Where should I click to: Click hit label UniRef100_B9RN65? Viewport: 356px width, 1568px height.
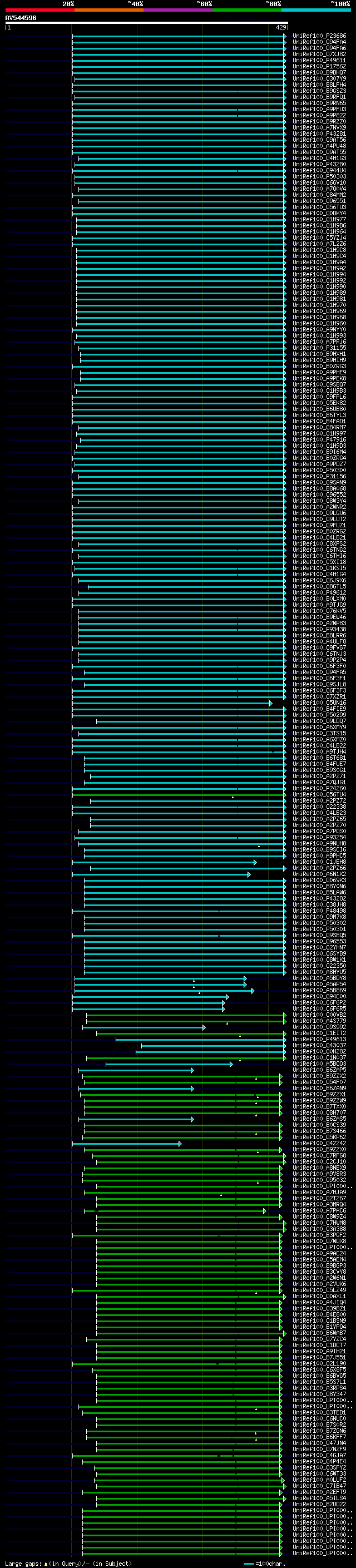point(319,103)
